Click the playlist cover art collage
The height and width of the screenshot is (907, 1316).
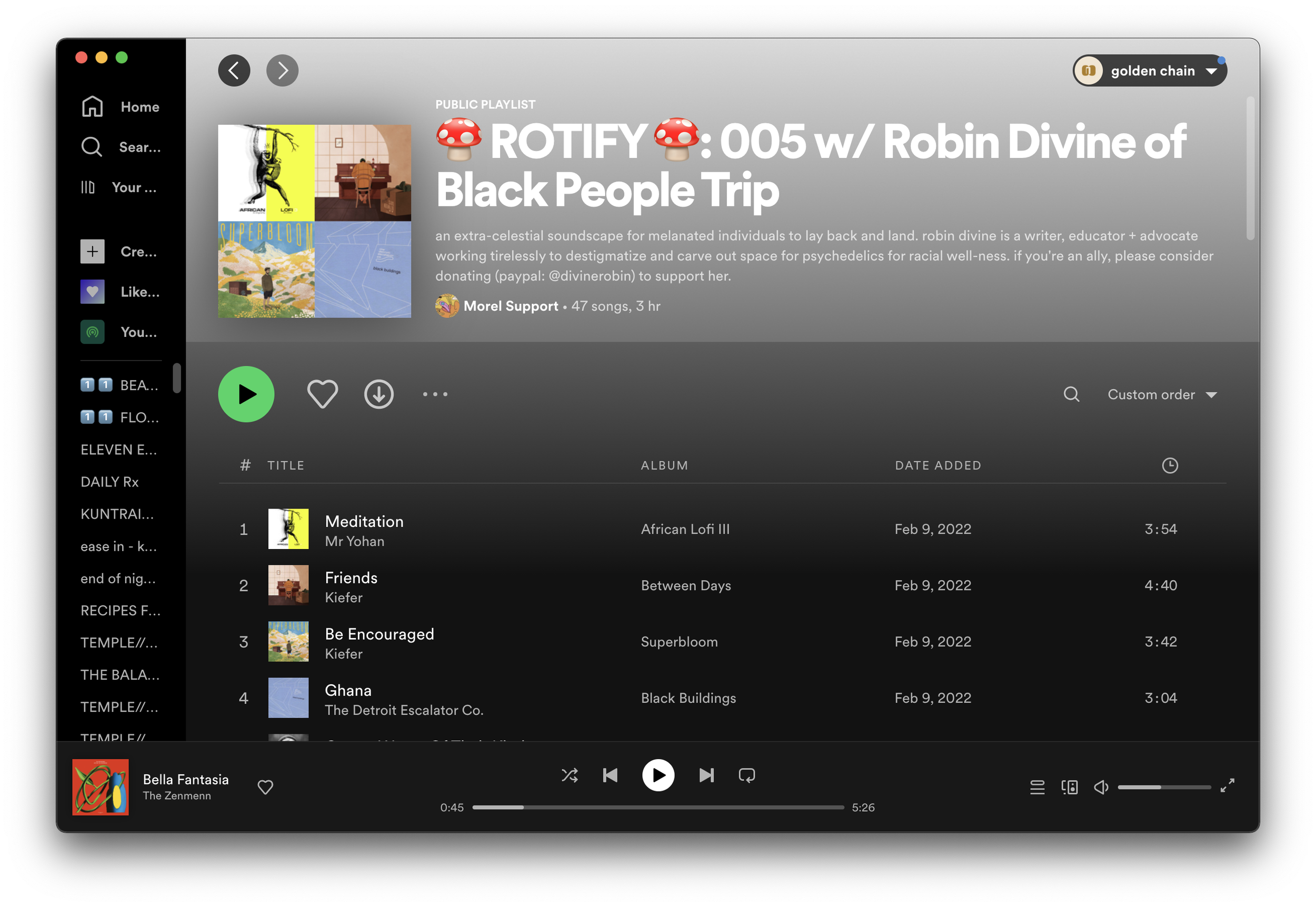[314, 221]
